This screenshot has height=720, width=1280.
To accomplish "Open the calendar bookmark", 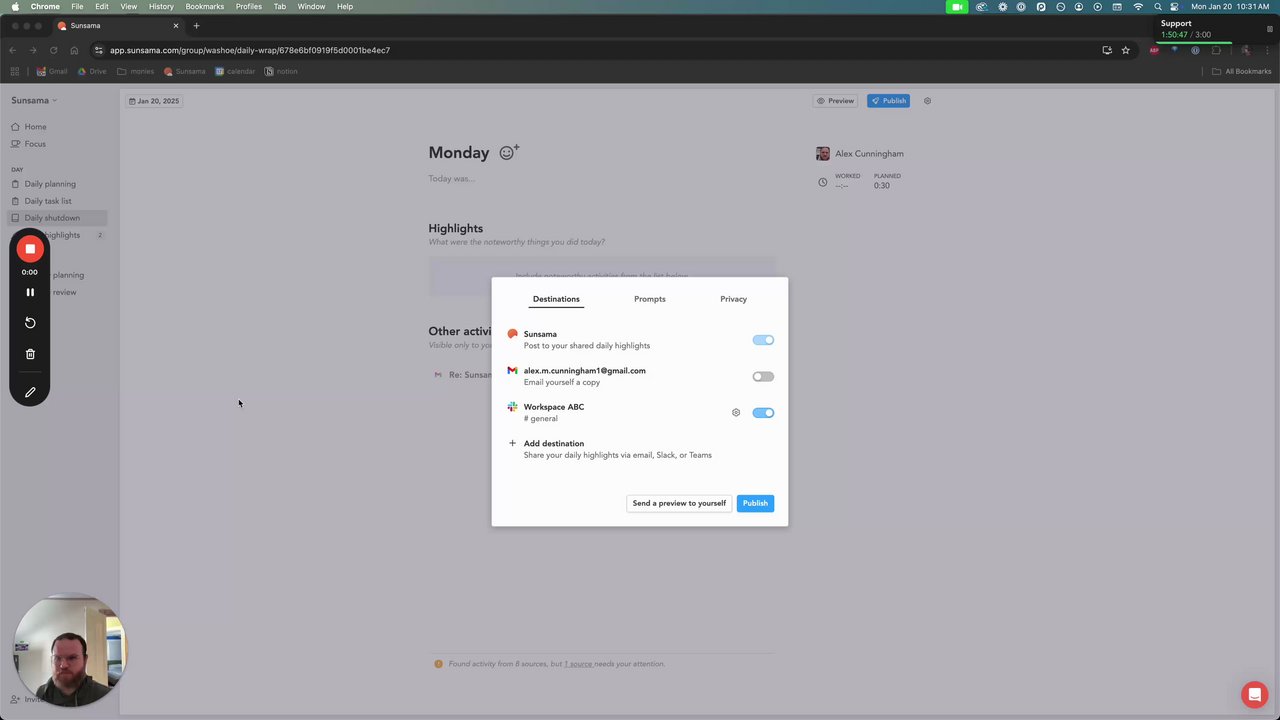I will click(x=235, y=71).
